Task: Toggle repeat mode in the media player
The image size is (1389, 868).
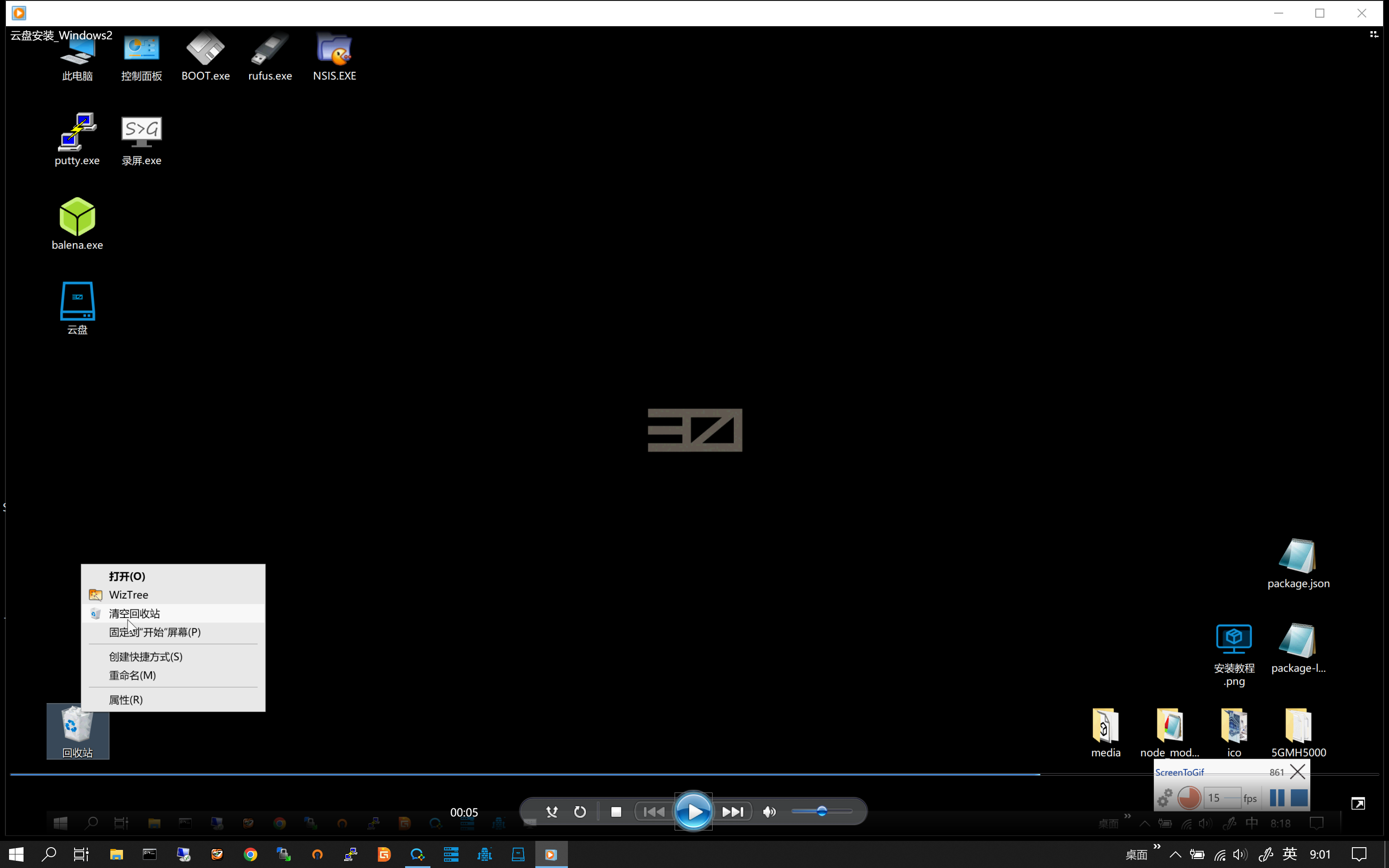Action: click(580, 812)
